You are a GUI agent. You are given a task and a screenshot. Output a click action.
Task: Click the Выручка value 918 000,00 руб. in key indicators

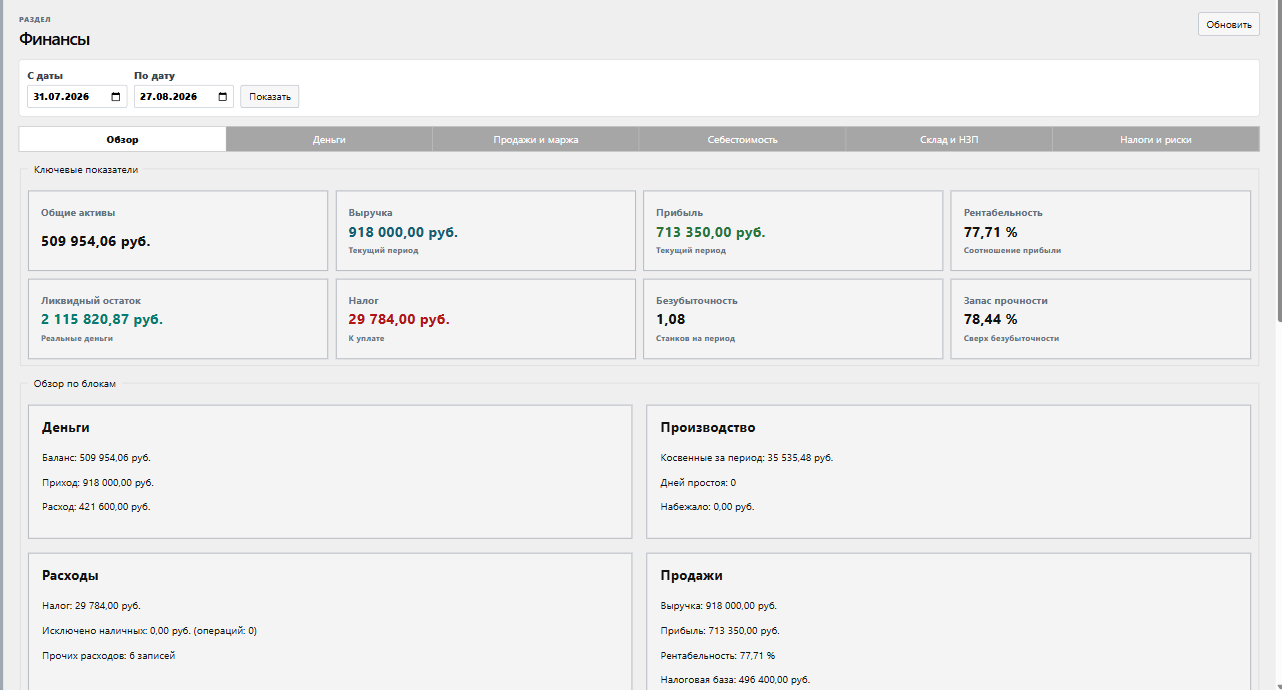pos(403,232)
